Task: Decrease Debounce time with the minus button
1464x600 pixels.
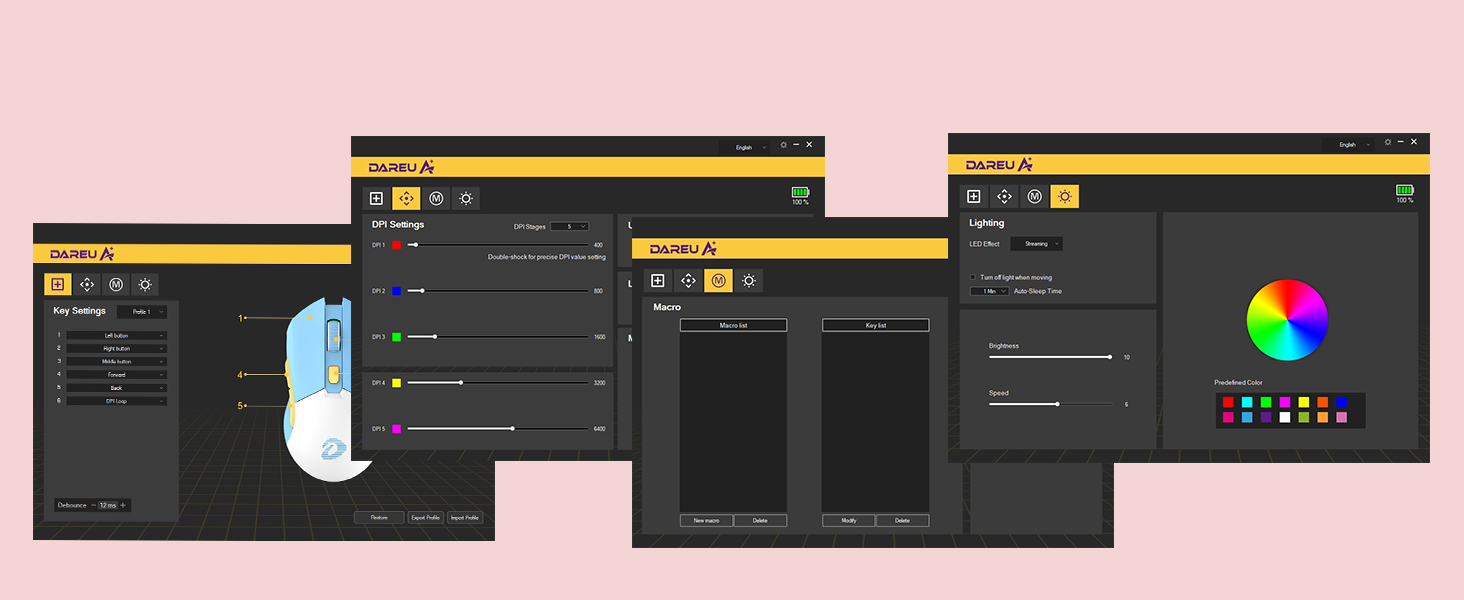Action: pyautogui.click(x=93, y=505)
